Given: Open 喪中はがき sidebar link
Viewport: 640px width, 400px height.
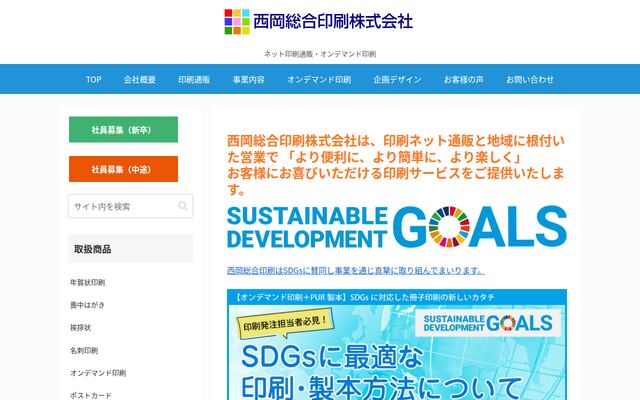Looking at the screenshot, I should (87, 305).
